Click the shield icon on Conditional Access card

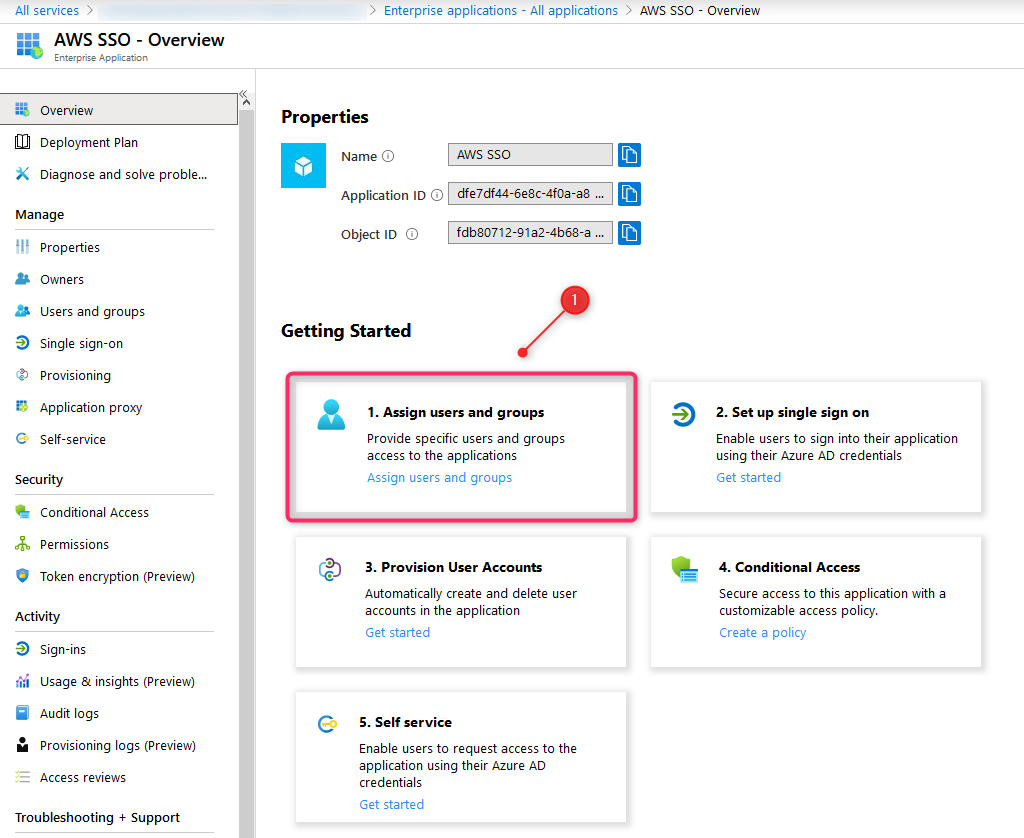tap(684, 569)
